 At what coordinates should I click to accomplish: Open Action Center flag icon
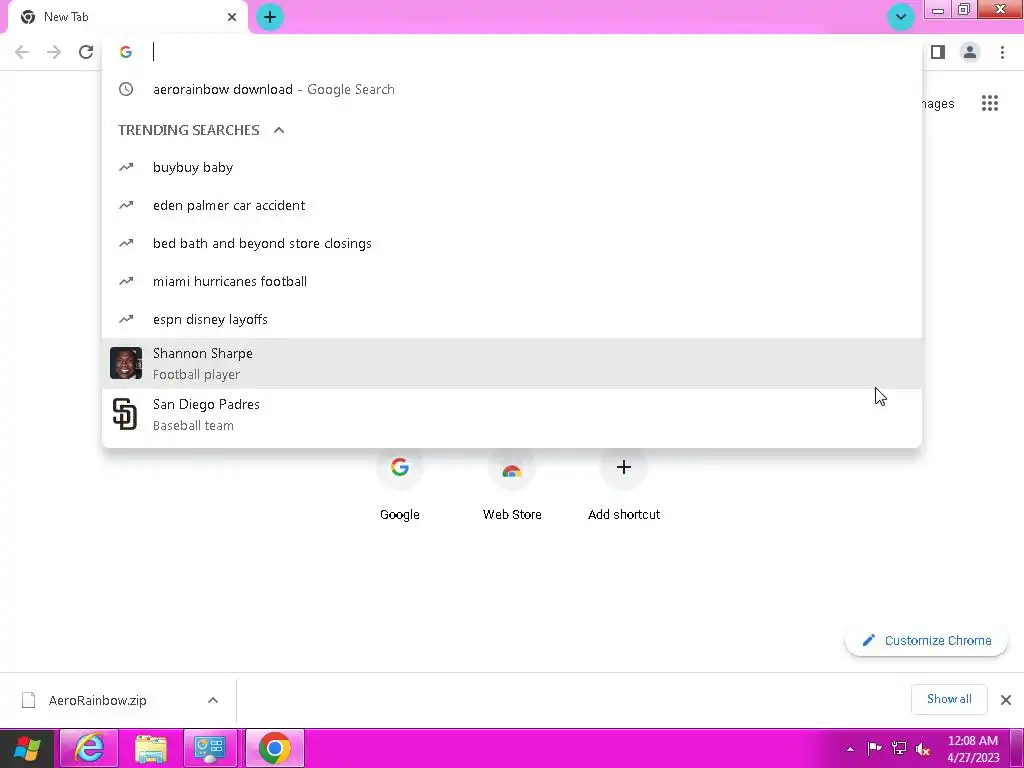click(874, 748)
